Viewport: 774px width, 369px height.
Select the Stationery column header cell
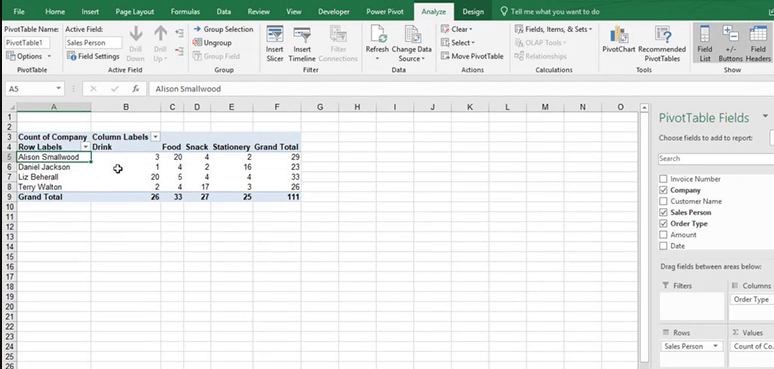(x=232, y=147)
